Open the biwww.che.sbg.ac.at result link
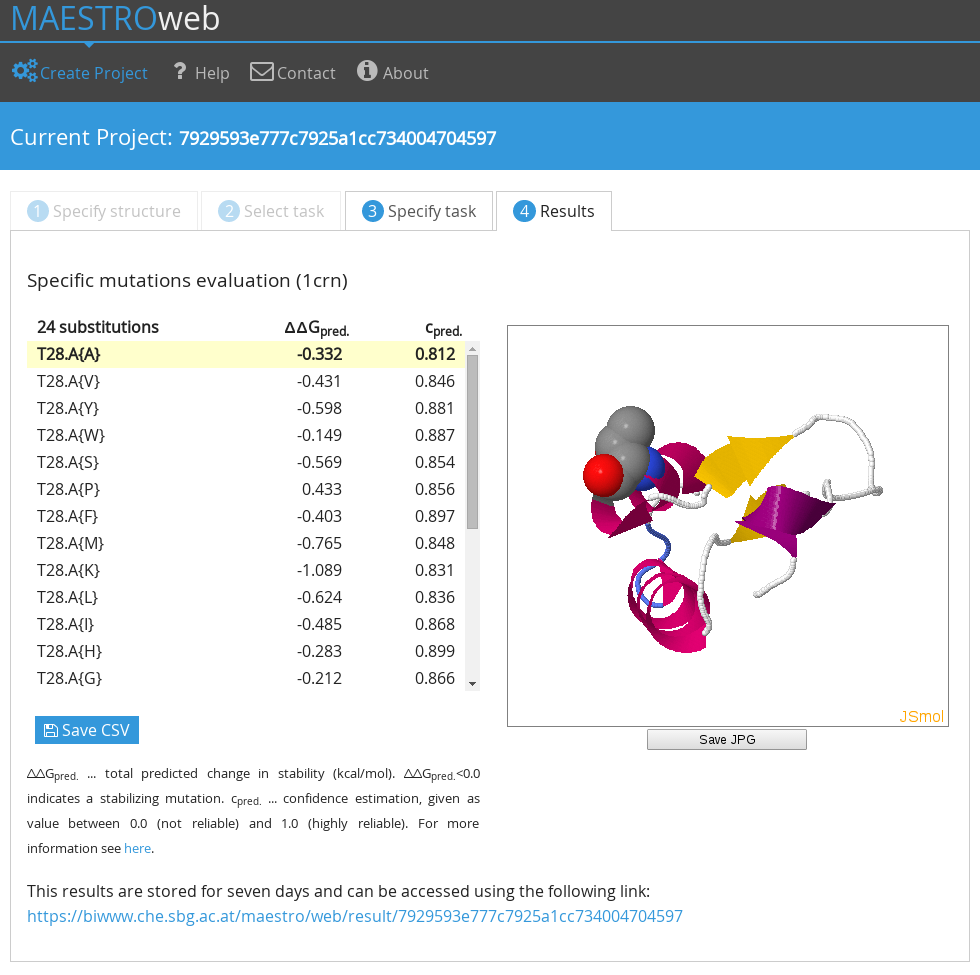Viewport: 980px width, 975px height. pyautogui.click(x=354, y=916)
